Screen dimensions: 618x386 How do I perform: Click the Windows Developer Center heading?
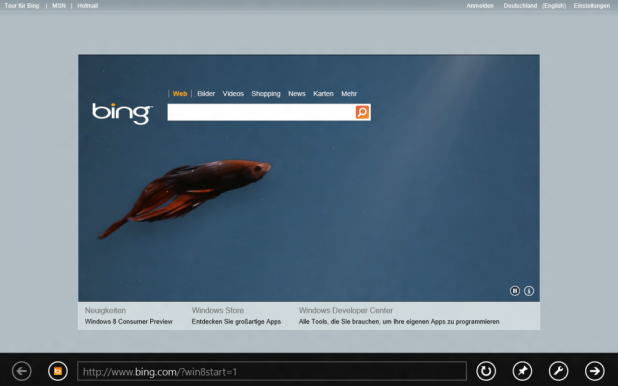[x=346, y=310]
